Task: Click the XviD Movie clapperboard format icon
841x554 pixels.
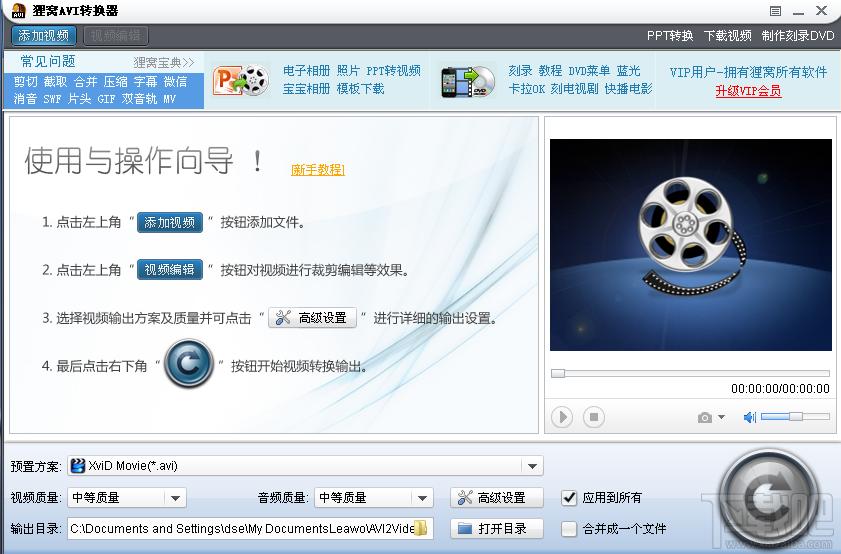Action: coord(78,466)
